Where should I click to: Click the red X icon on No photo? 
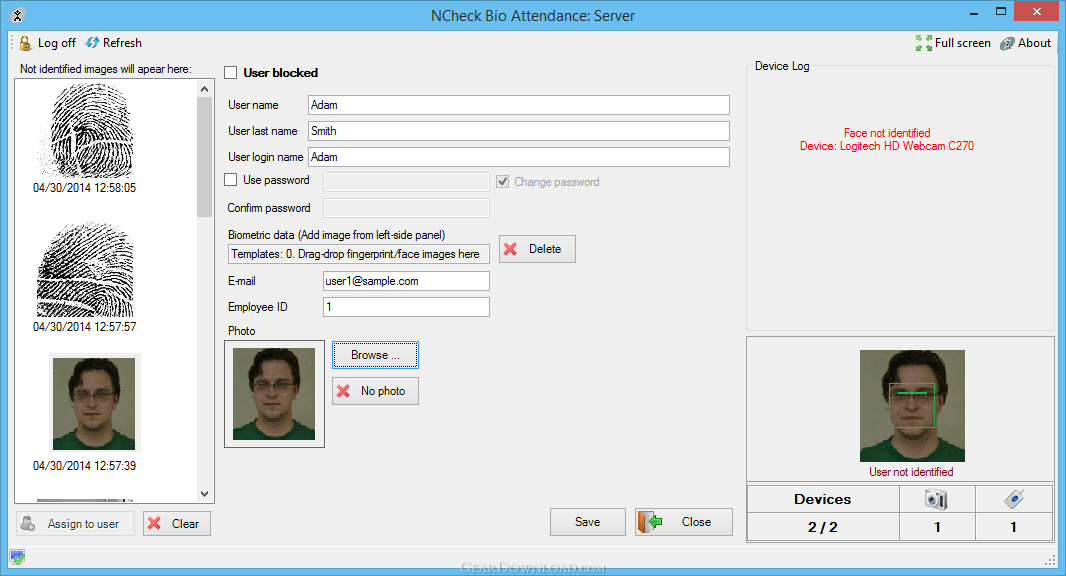[344, 391]
